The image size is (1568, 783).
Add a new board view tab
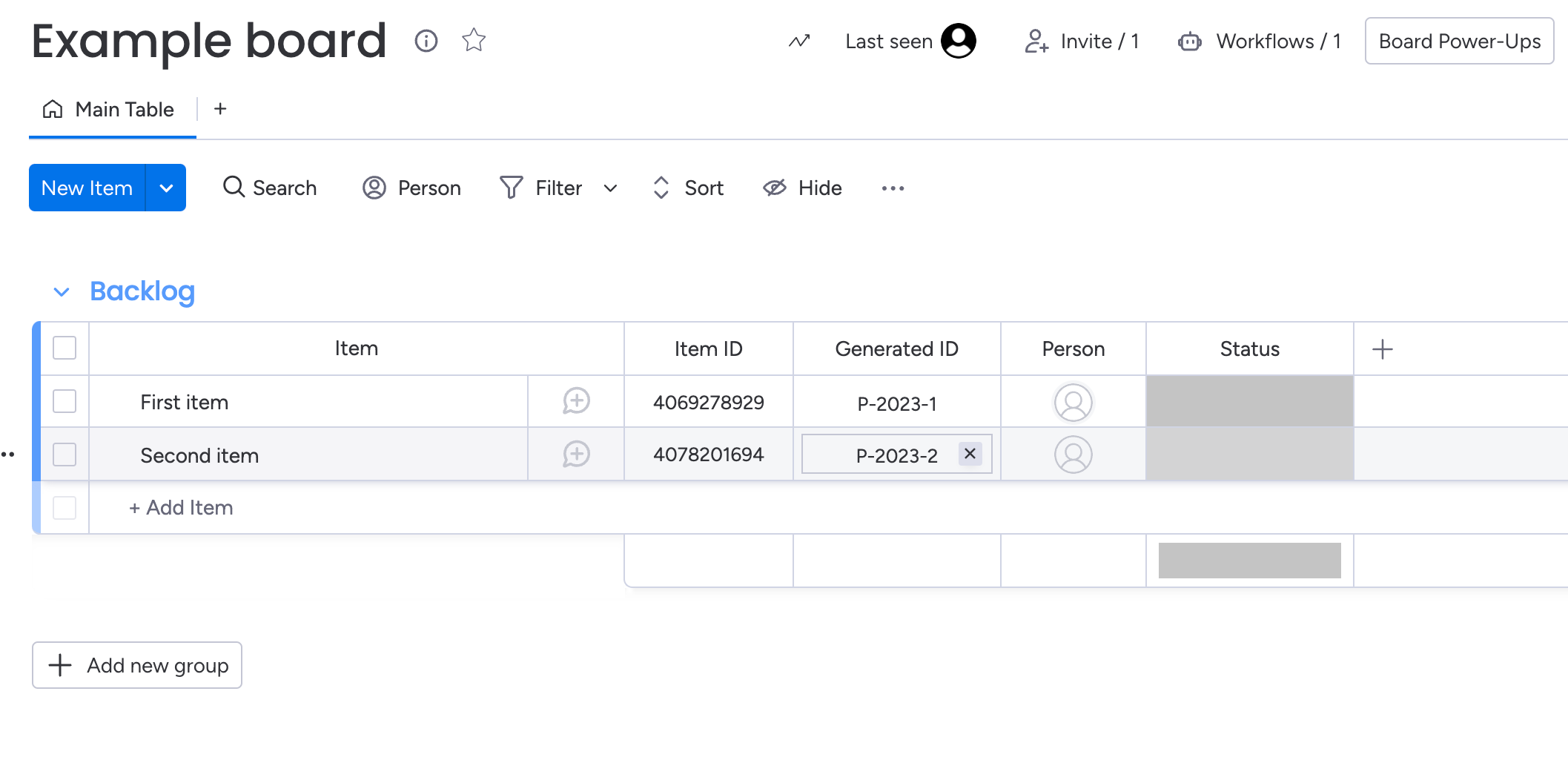pos(220,109)
